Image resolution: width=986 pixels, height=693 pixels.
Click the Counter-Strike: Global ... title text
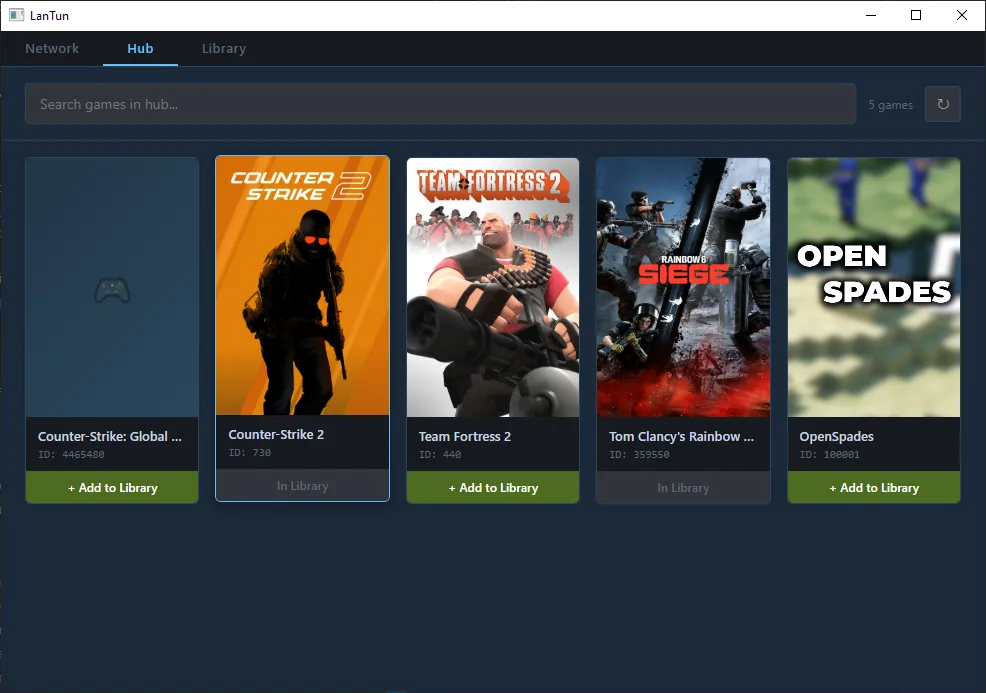110,436
